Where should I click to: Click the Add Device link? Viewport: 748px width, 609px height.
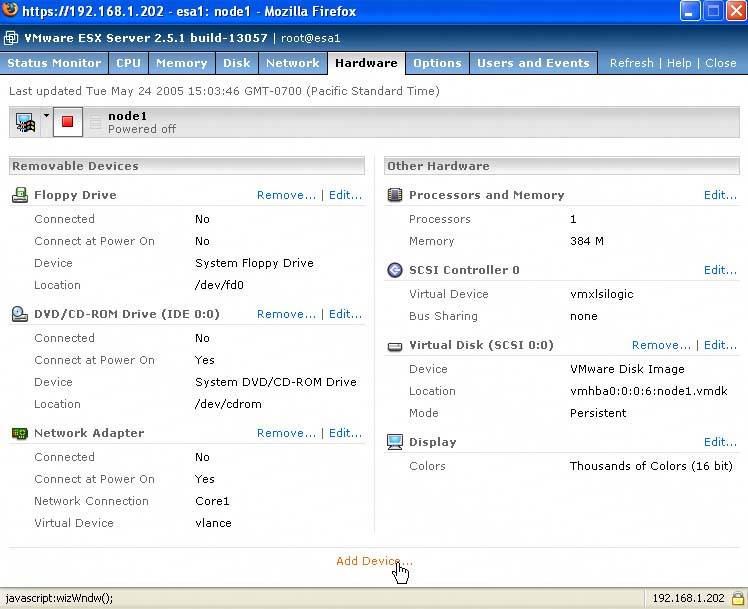[x=373, y=561]
